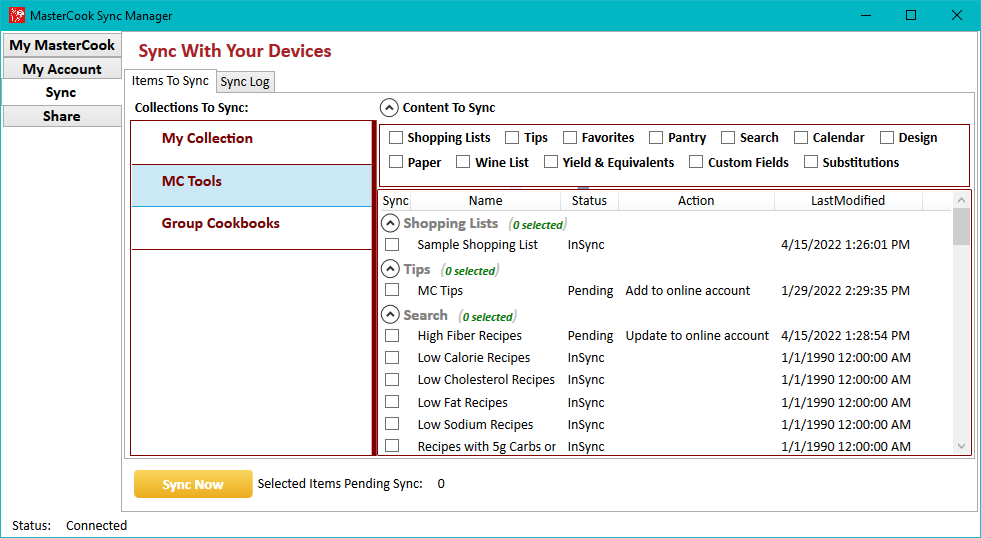Enable the Design content checkbox

(887, 138)
